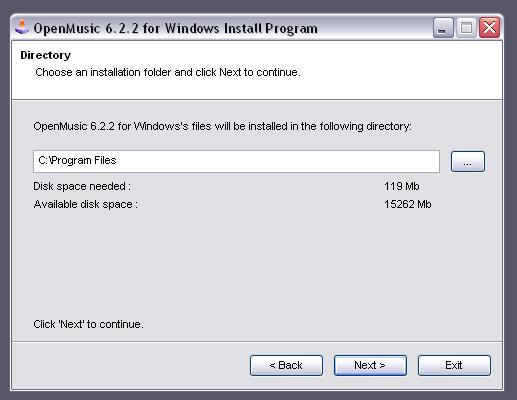Click the 'Disk space needed' label
Screen dimensions: 517x400
82,186
